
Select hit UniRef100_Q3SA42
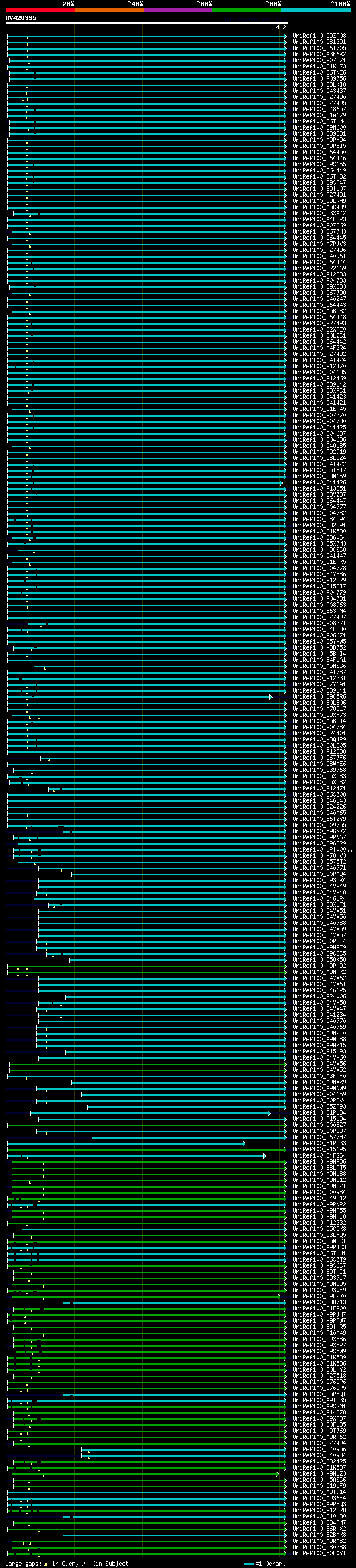coord(319,213)
